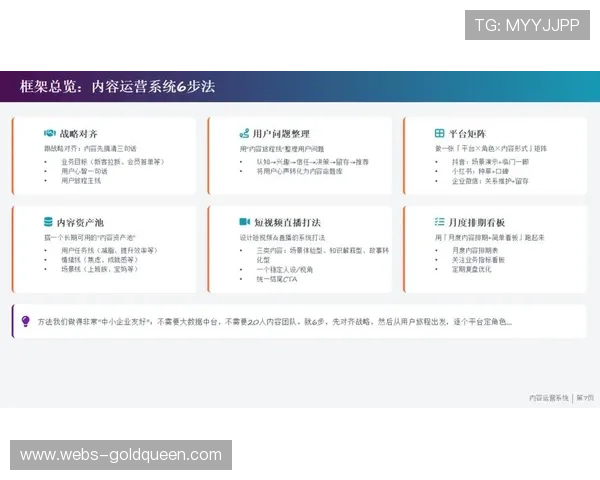This screenshot has height=480, width=600.
Task: Click the video camera icon beside 短视频直播打法
Action: [x=245, y=222]
